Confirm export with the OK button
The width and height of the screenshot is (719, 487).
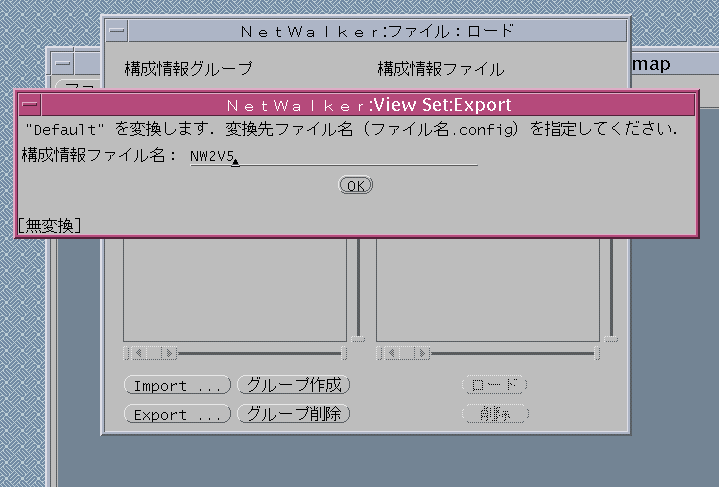355,185
